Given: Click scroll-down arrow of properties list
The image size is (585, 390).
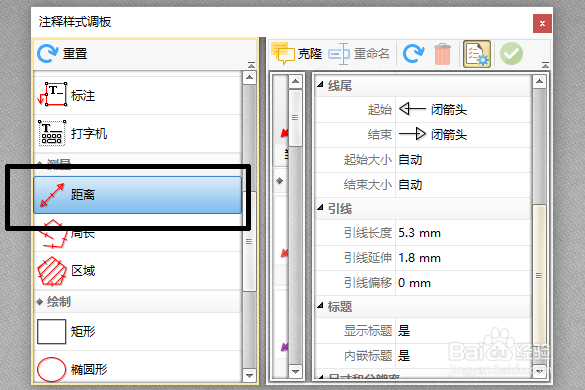Looking at the screenshot, I should click(539, 371).
